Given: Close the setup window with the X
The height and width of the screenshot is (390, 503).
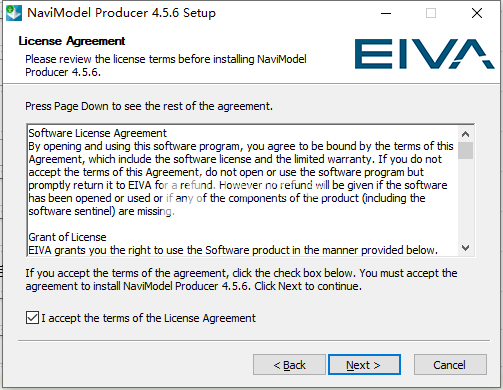Looking at the screenshot, I should [477, 13].
